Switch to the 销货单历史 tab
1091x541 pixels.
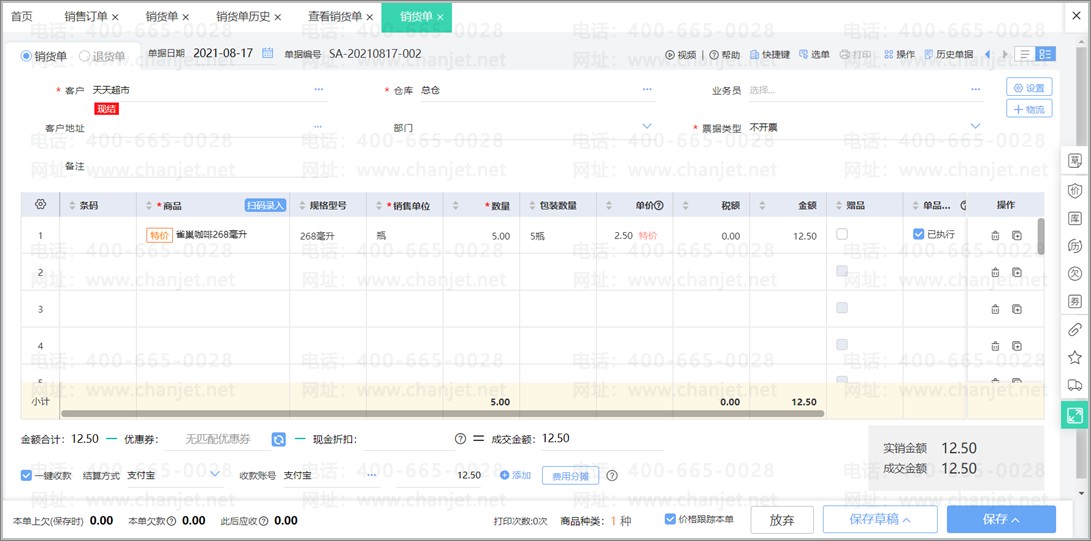point(243,16)
